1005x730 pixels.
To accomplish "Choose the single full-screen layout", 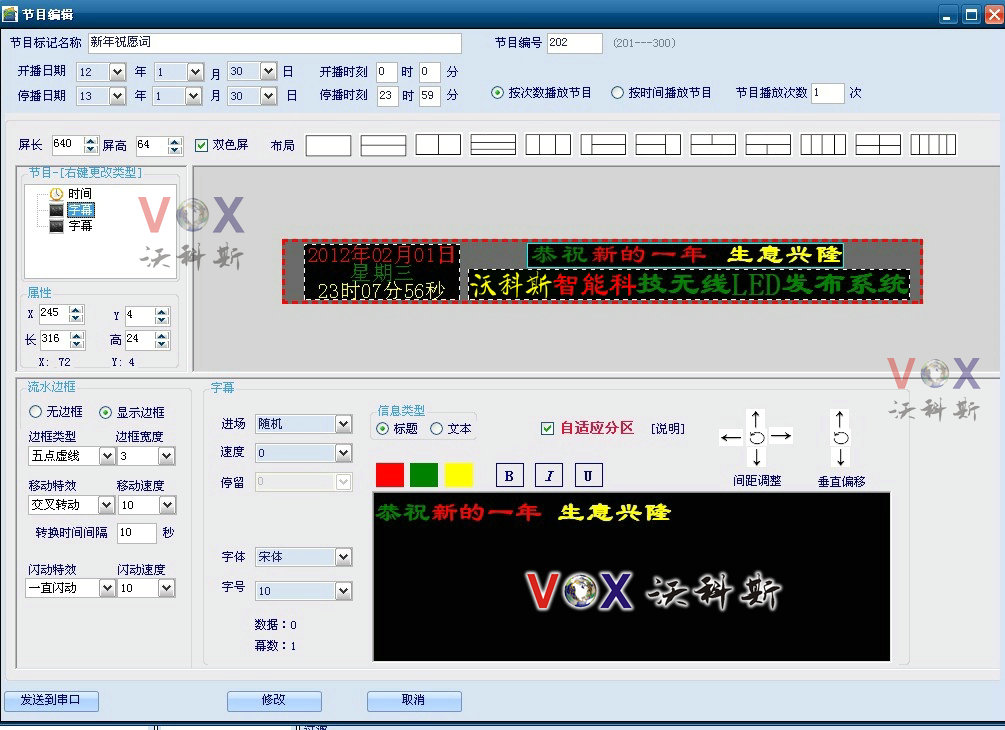I will click(328, 145).
